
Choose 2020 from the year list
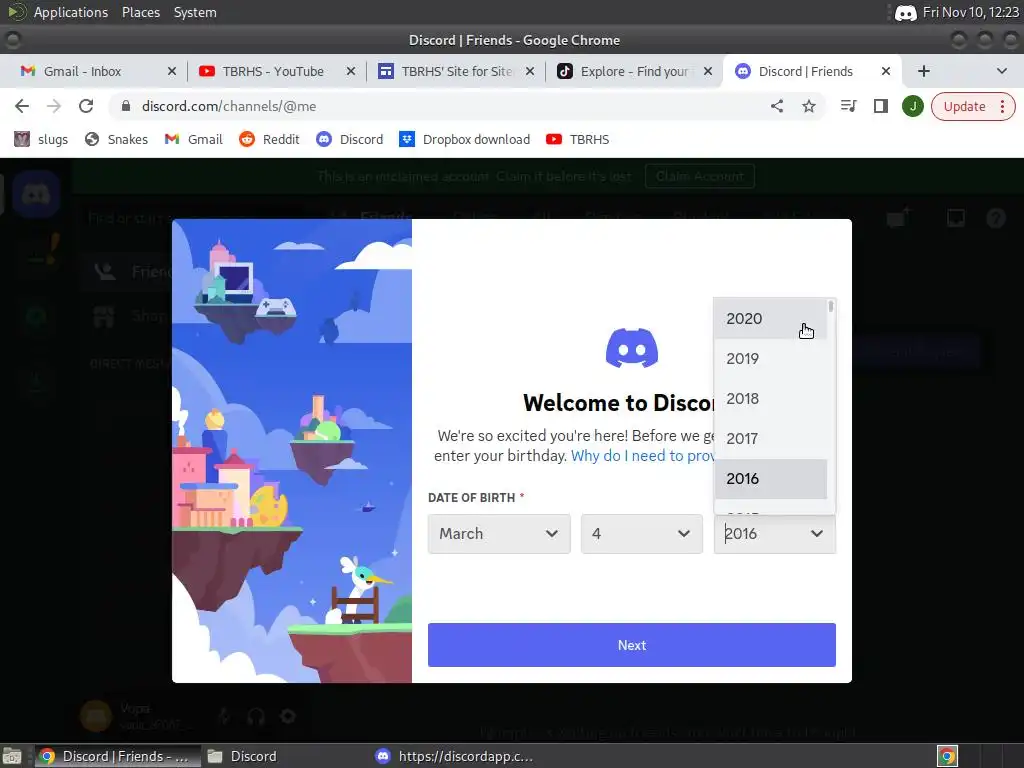click(771, 319)
